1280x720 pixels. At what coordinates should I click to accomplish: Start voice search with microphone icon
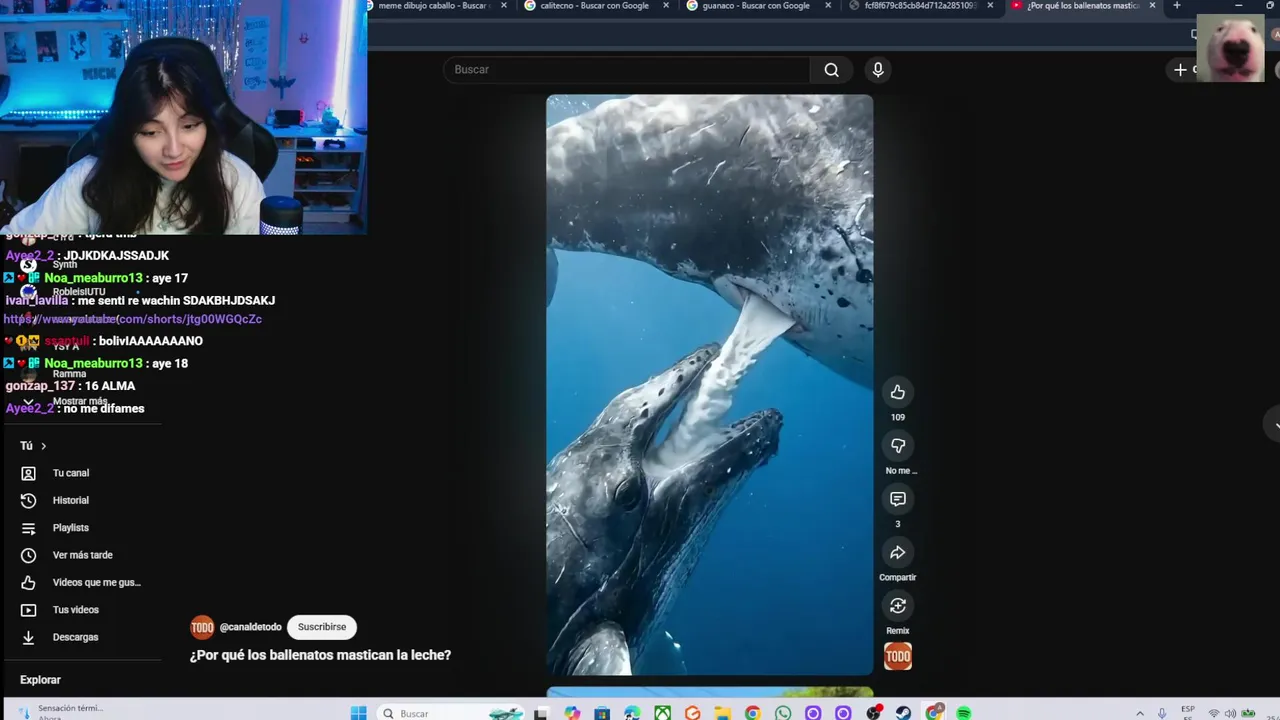[x=878, y=70]
